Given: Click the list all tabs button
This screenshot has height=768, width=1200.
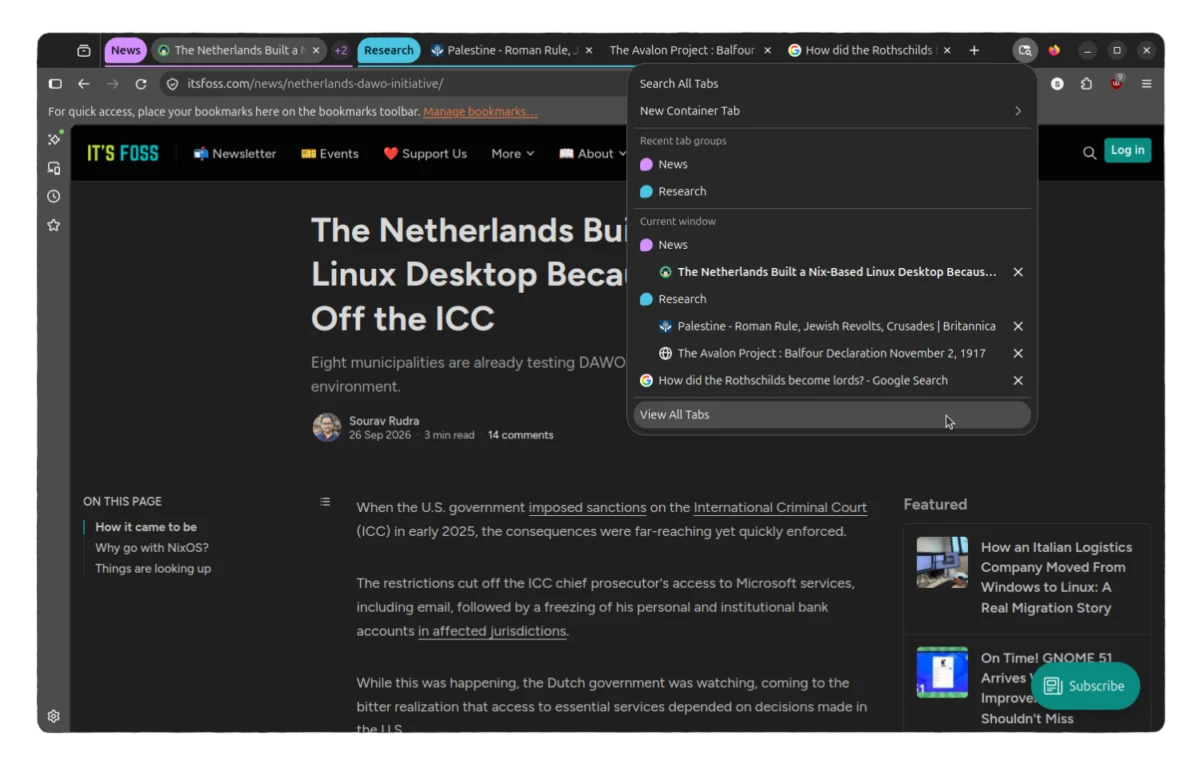Looking at the screenshot, I should [x=1024, y=50].
